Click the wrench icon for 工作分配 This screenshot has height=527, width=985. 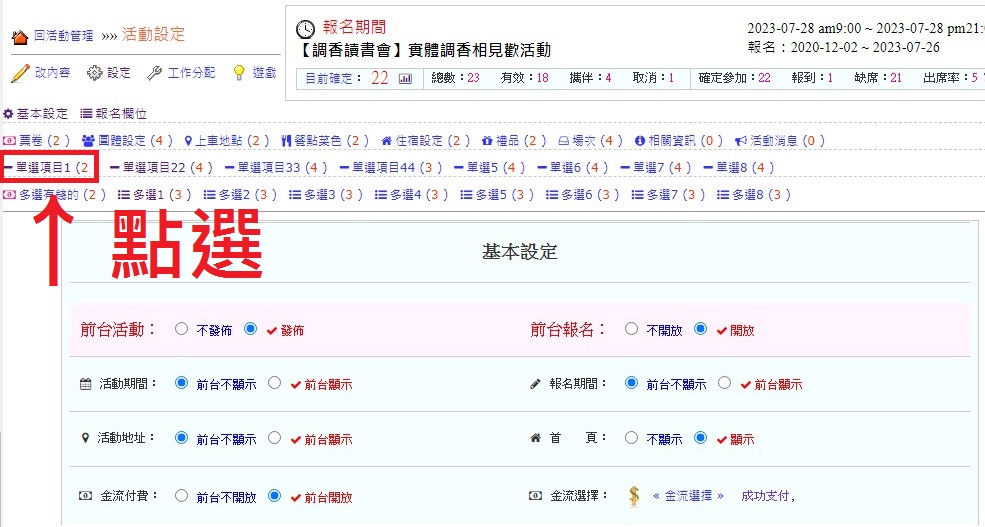[154, 73]
